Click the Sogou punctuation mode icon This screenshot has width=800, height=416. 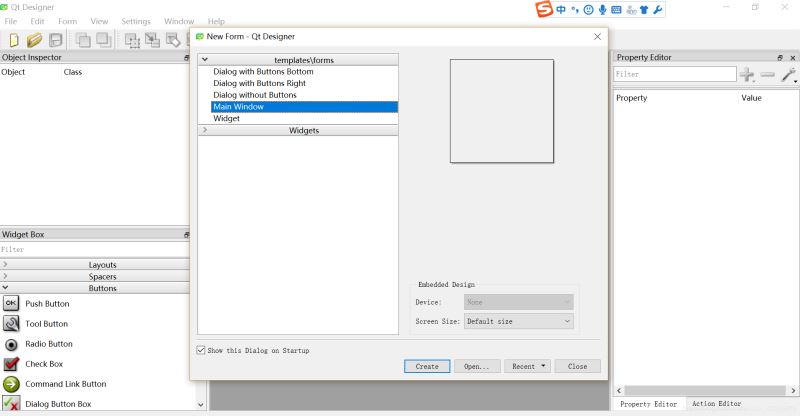coord(574,9)
